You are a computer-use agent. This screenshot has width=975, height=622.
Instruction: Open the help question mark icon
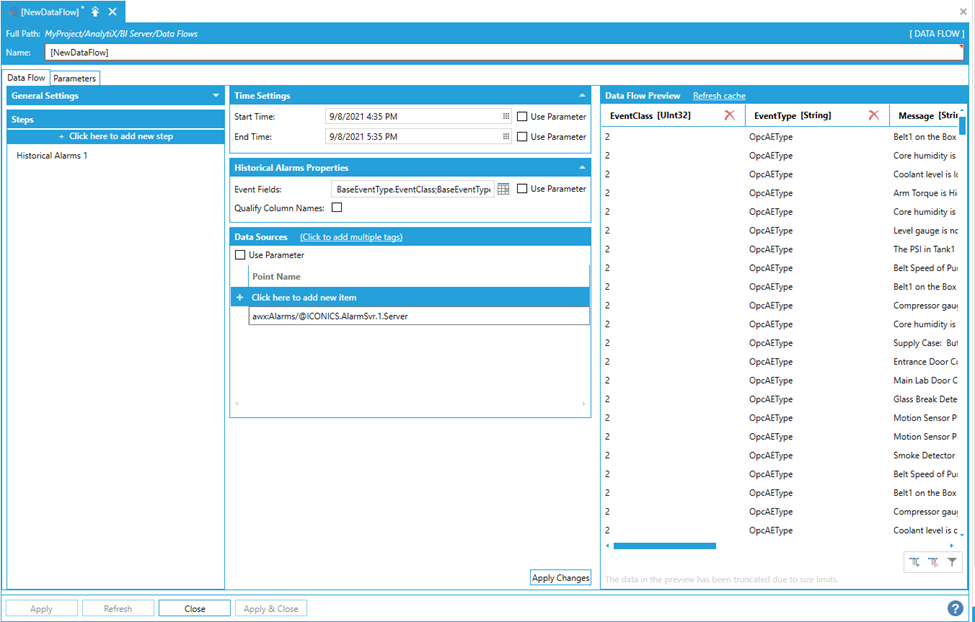click(955, 608)
